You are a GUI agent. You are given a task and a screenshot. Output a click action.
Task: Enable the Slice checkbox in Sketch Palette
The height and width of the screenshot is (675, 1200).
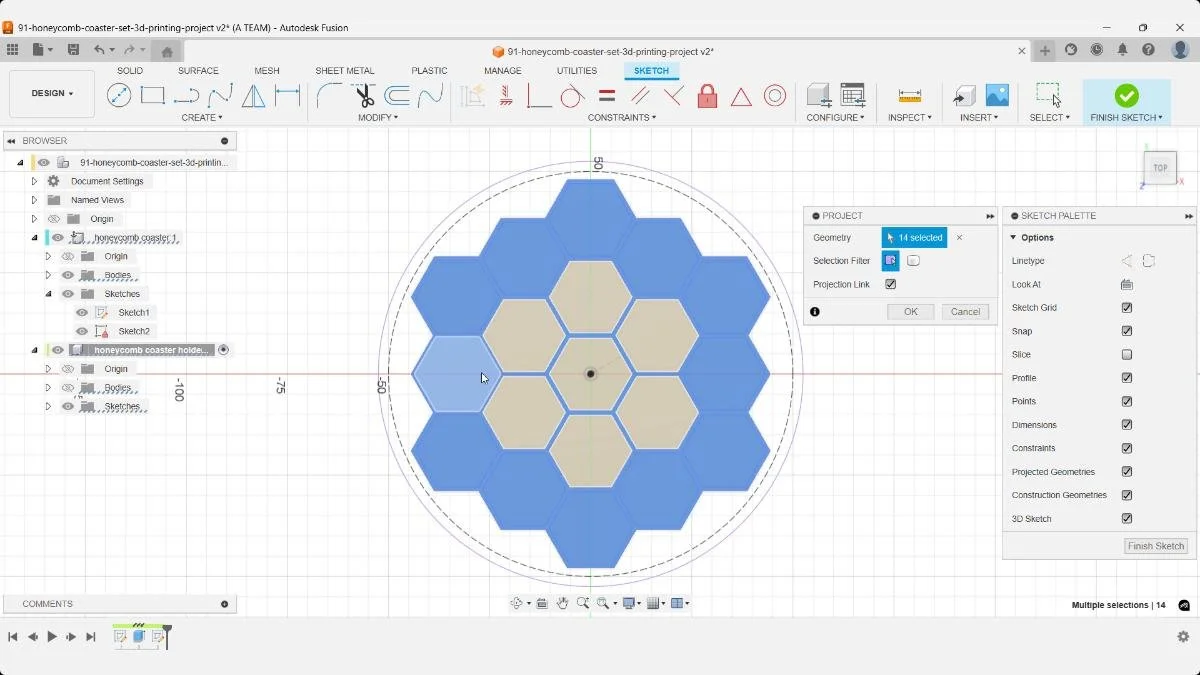click(1128, 354)
